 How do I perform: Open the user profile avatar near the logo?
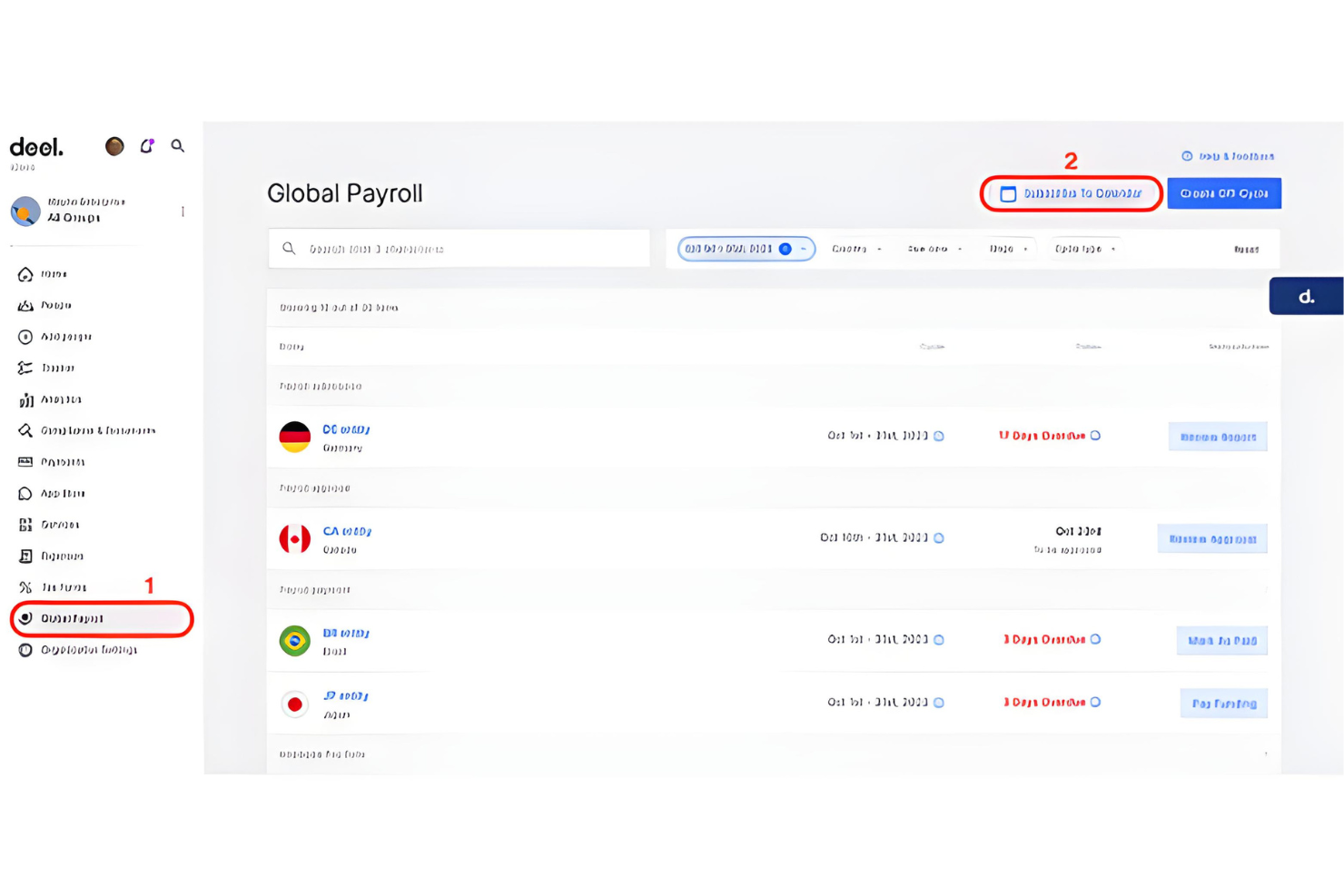pyautogui.click(x=114, y=146)
